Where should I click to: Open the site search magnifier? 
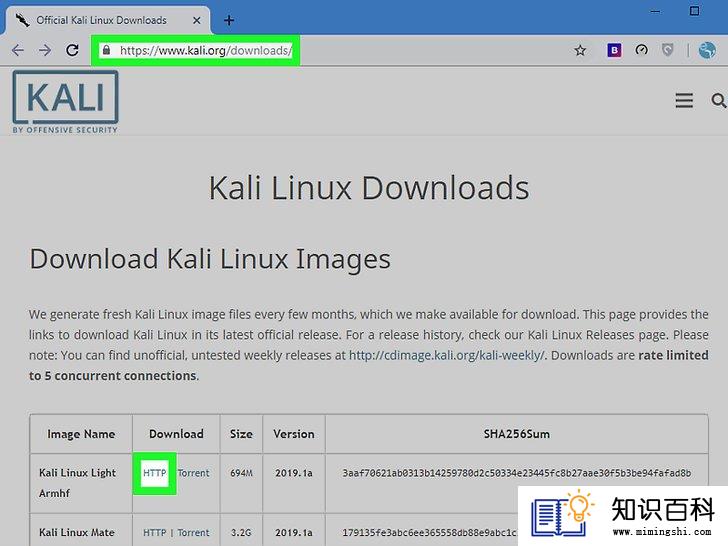pyautogui.click(x=719, y=100)
